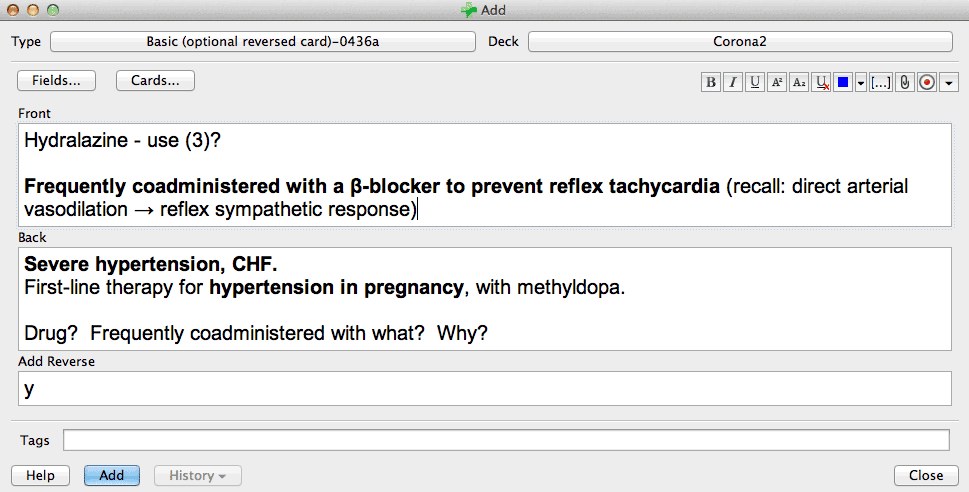Image resolution: width=969 pixels, height=492 pixels.
Task: Open the text color picker dropdown arrow
Action: point(861,82)
